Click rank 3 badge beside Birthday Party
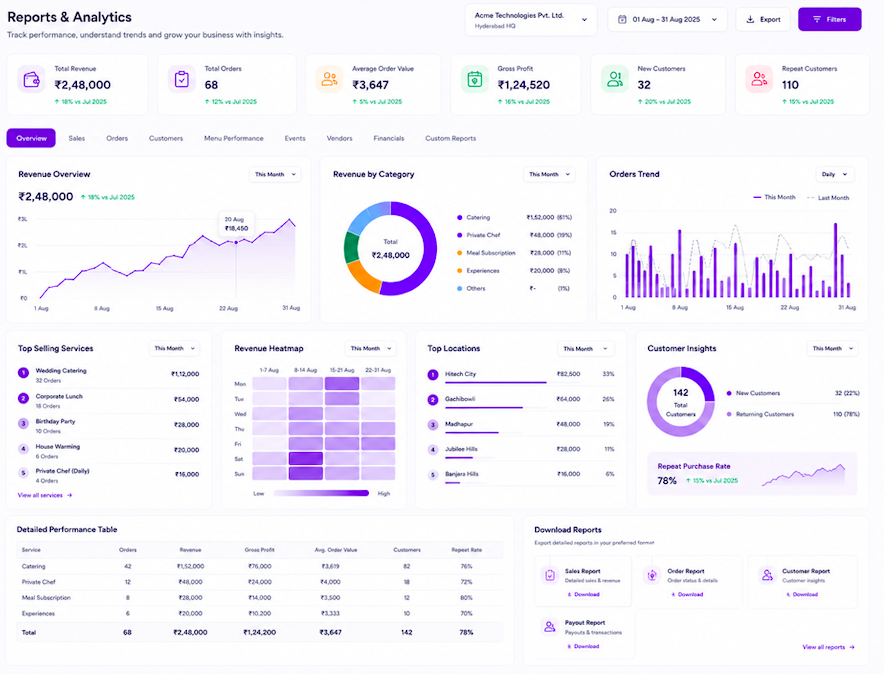The height and width of the screenshot is (674, 884). [23, 423]
